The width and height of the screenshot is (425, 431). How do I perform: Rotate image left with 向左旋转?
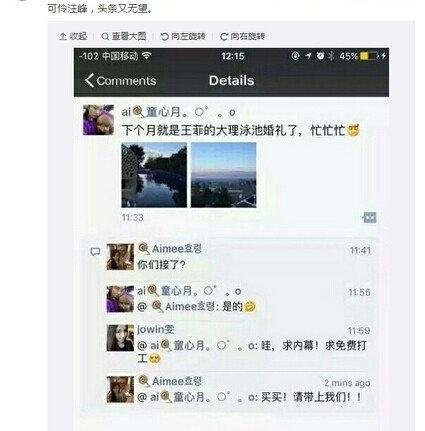pos(183,36)
